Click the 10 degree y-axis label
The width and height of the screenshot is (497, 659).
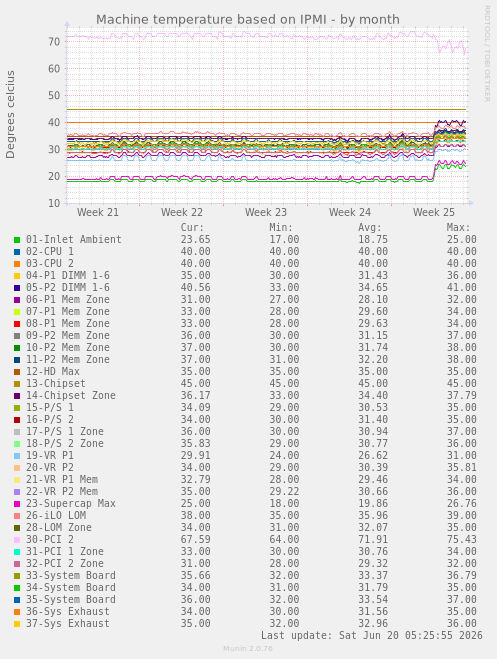click(55, 203)
